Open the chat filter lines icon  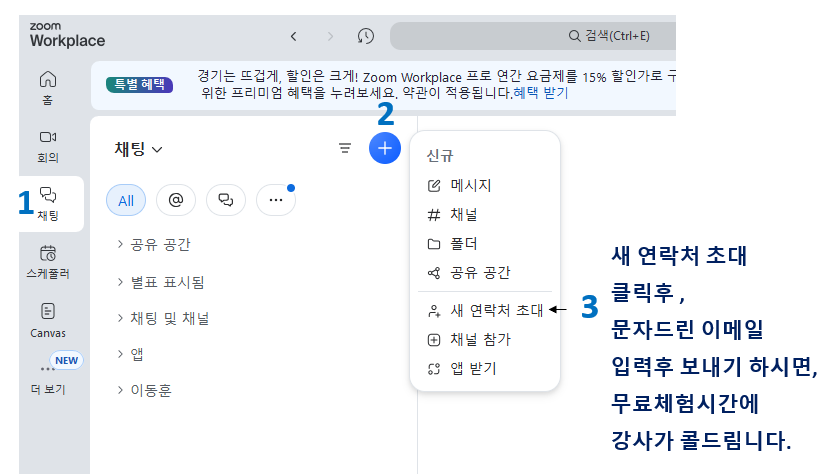(x=345, y=148)
